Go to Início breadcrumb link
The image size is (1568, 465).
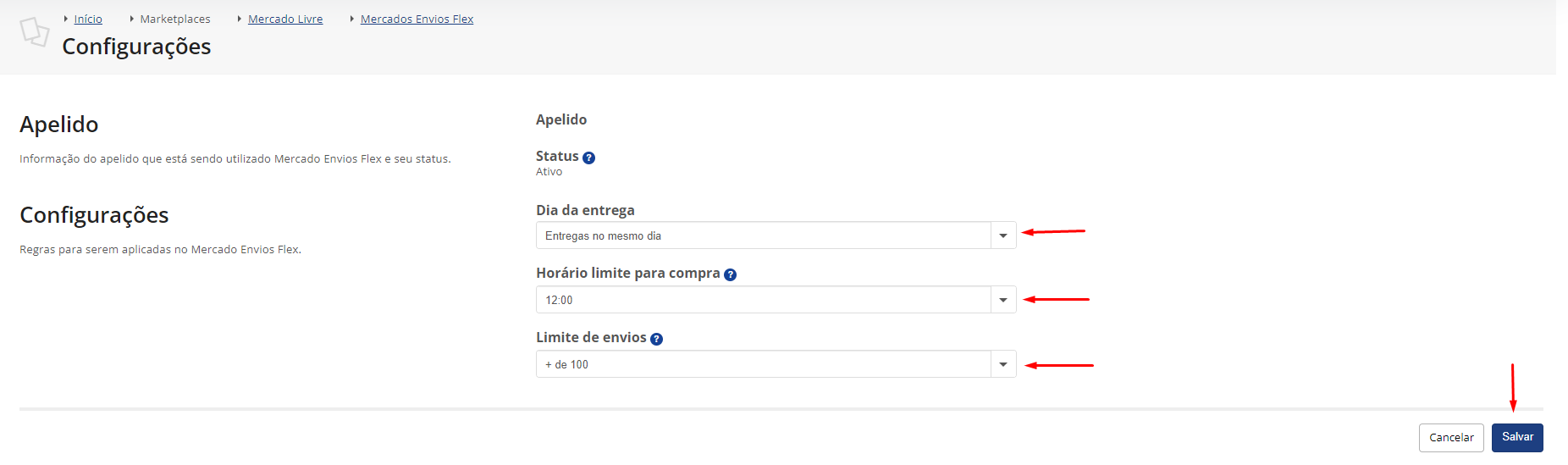click(88, 19)
